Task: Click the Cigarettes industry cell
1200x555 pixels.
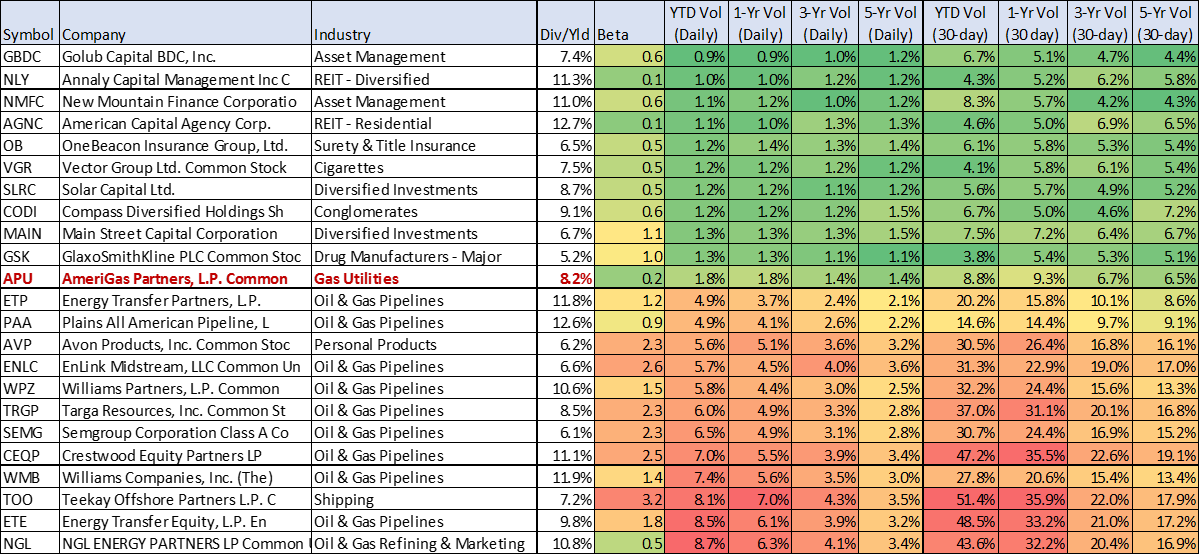Action: (424, 168)
